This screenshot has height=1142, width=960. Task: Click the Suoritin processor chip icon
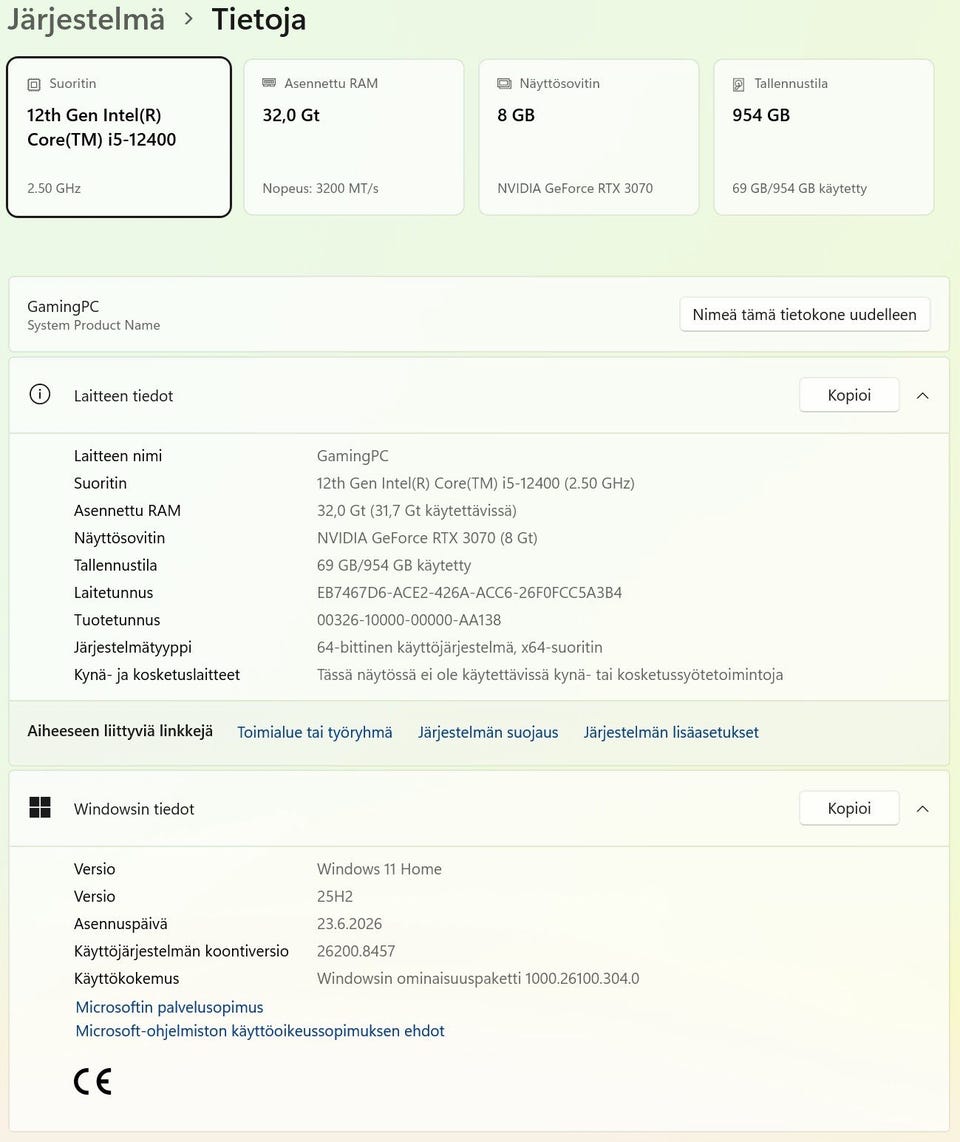[34, 84]
